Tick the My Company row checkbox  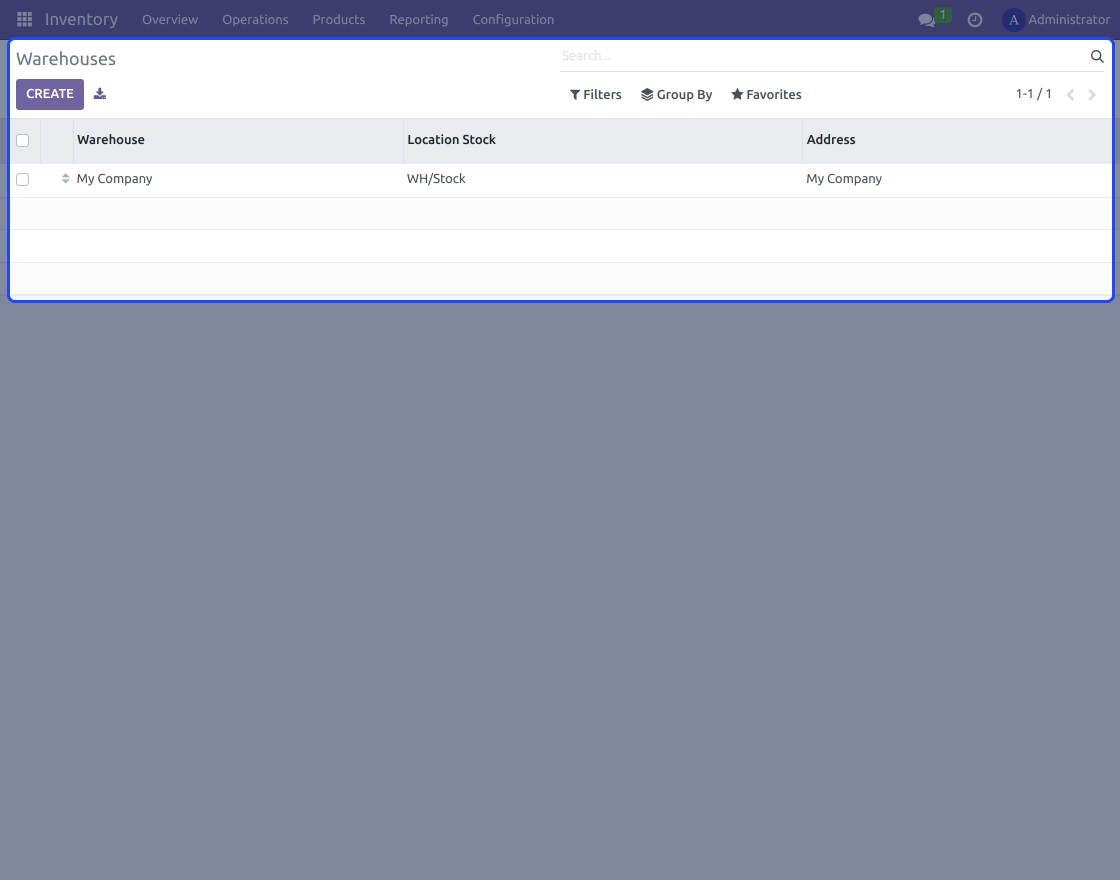click(23, 179)
